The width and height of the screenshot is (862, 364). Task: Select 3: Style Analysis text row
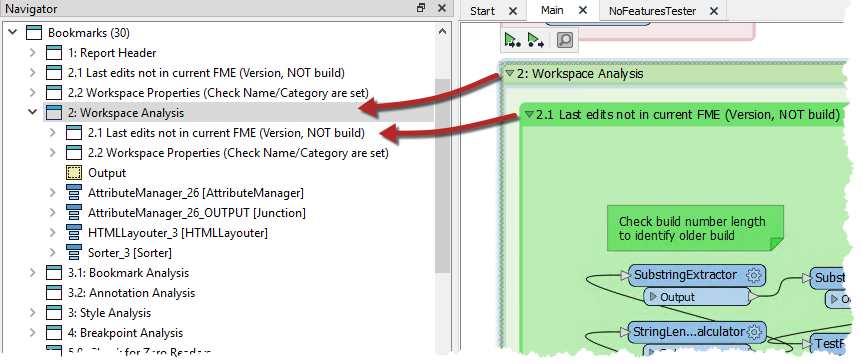pyautogui.click(x=109, y=313)
